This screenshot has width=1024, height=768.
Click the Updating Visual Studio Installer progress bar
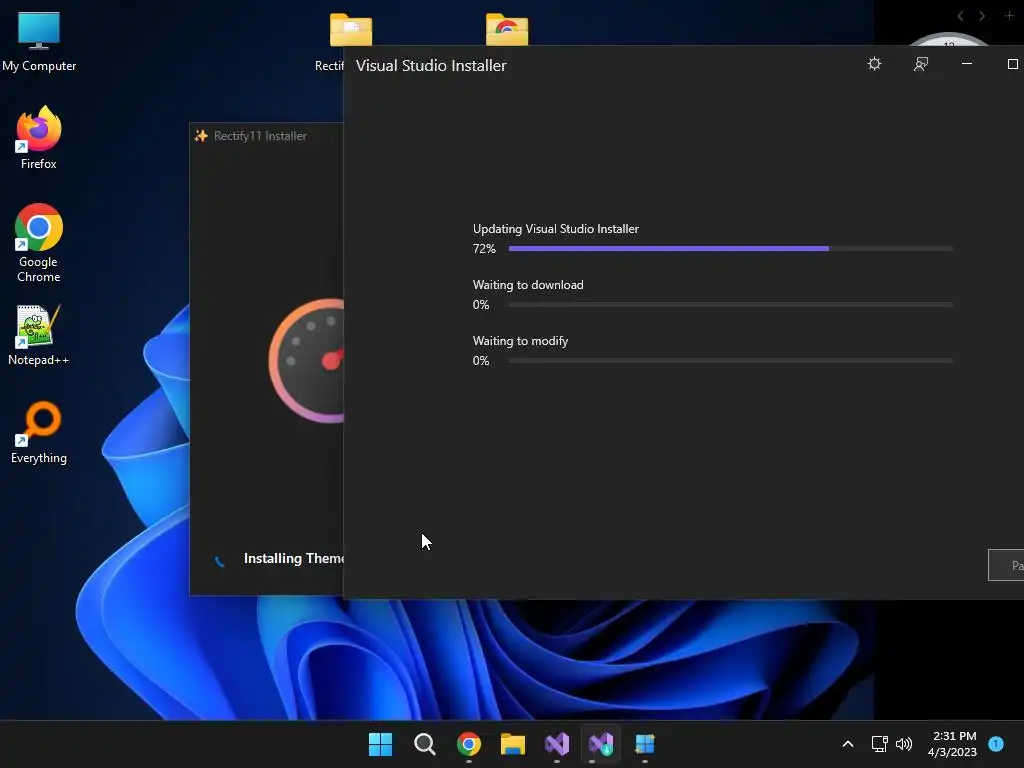[731, 249]
